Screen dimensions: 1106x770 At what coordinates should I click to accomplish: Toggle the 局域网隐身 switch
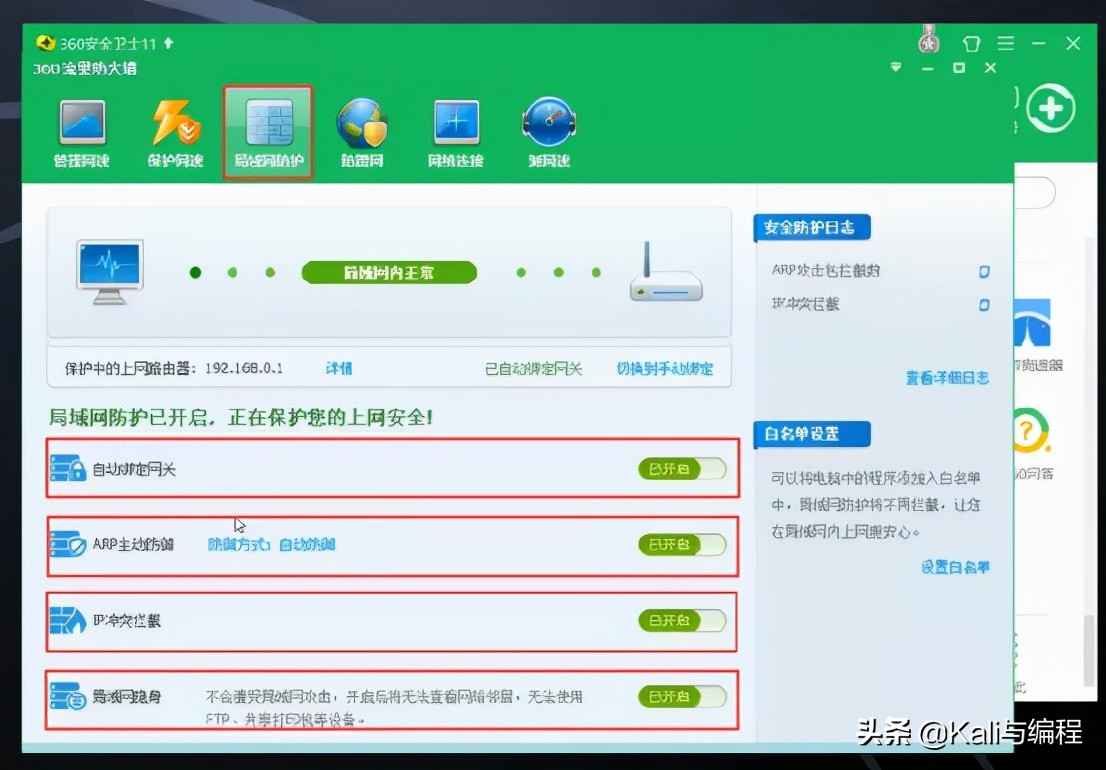(681, 697)
